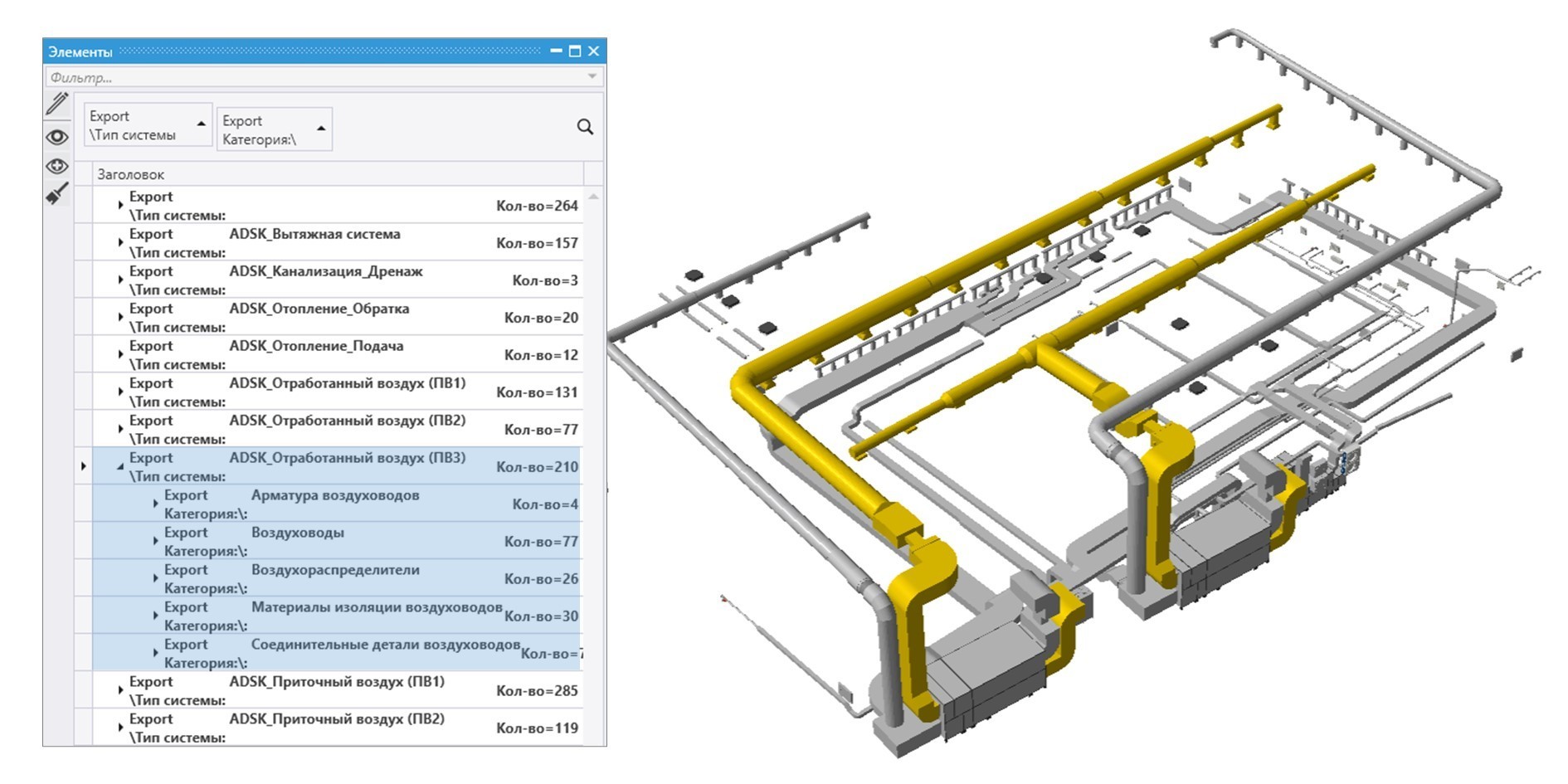The image size is (1568, 784).
Task: Expand the Арматура воздуховодов category
Action: click(x=155, y=504)
